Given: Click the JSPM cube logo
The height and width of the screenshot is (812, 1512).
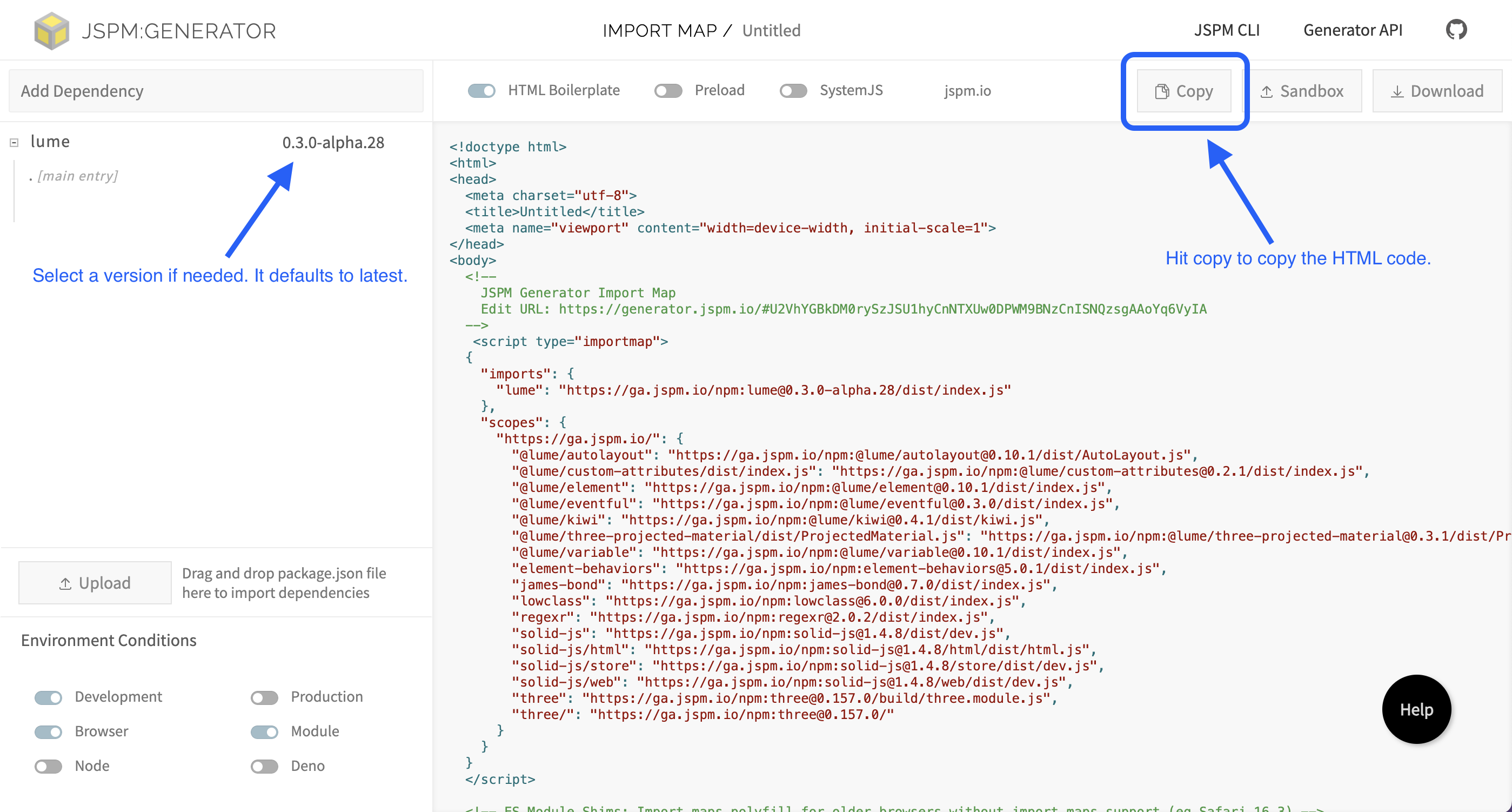Looking at the screenshot, I should (52, 30).
